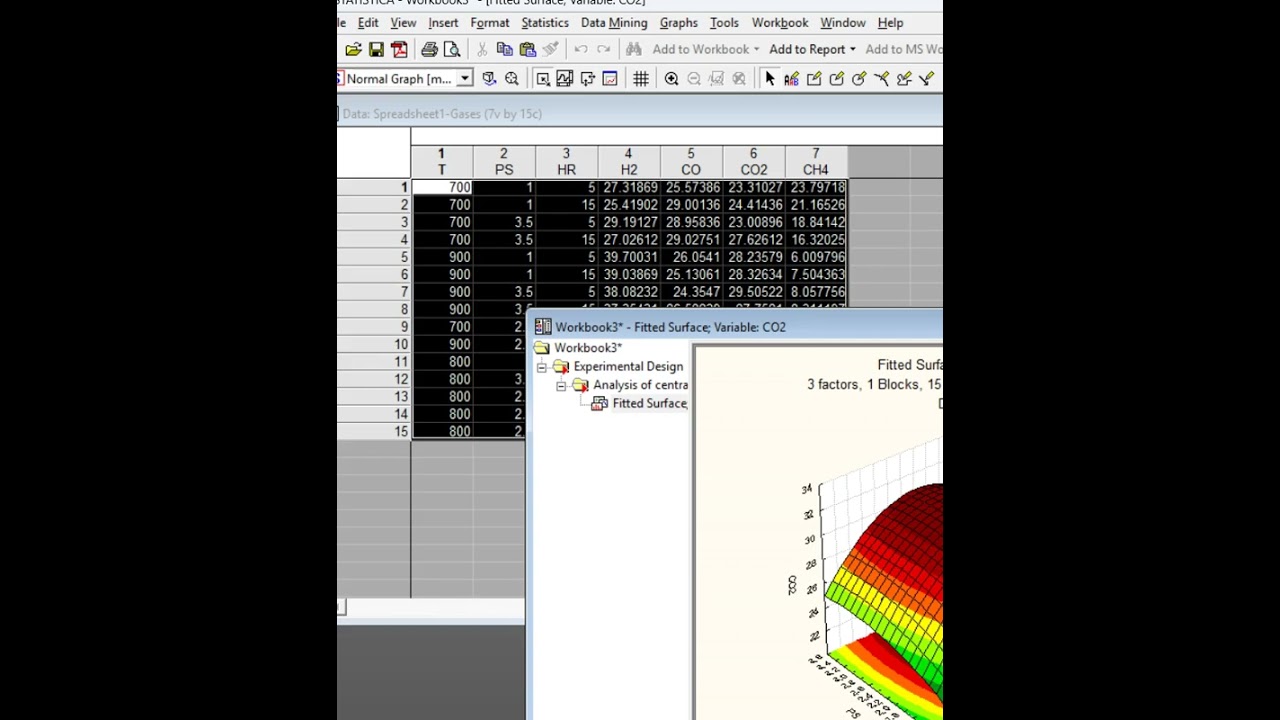Click the Cut scissors icon
Image resolution: width=1280 pixels, height=720 pixels.
coord(482,49)
